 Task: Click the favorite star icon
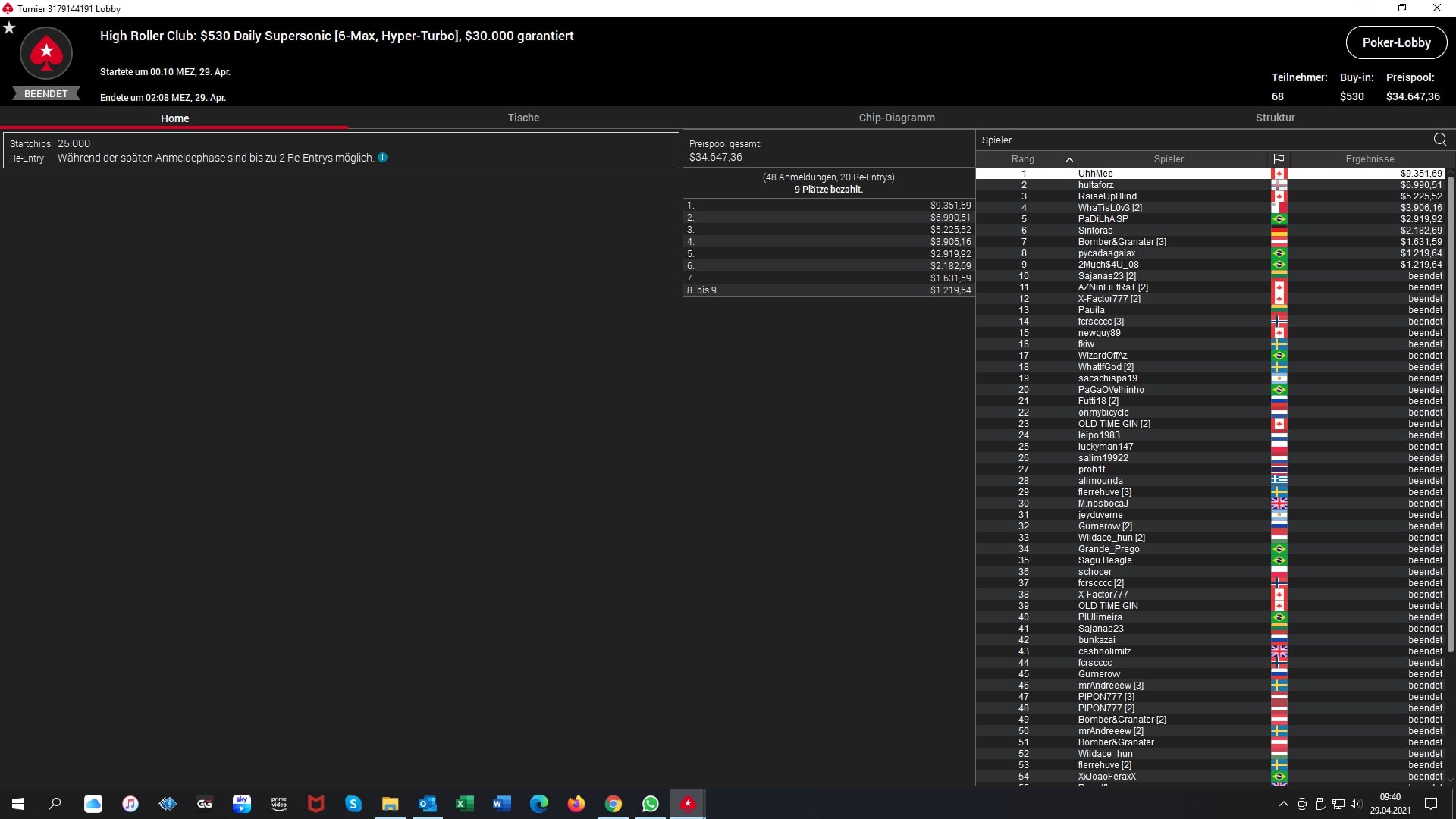pyautogui.click(x=9, y=28)
